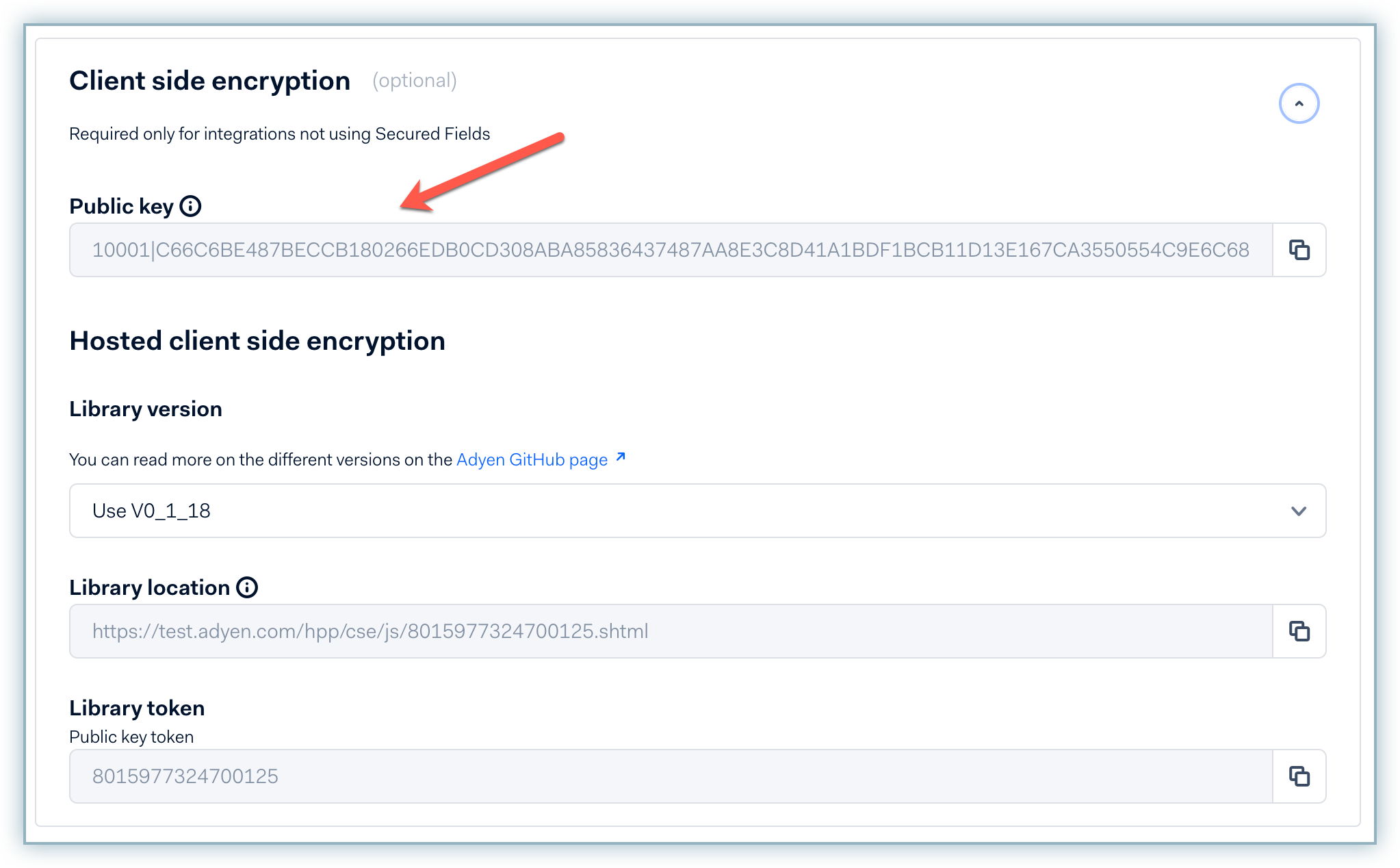Click the Client side encryption heading

click(209, 81)
